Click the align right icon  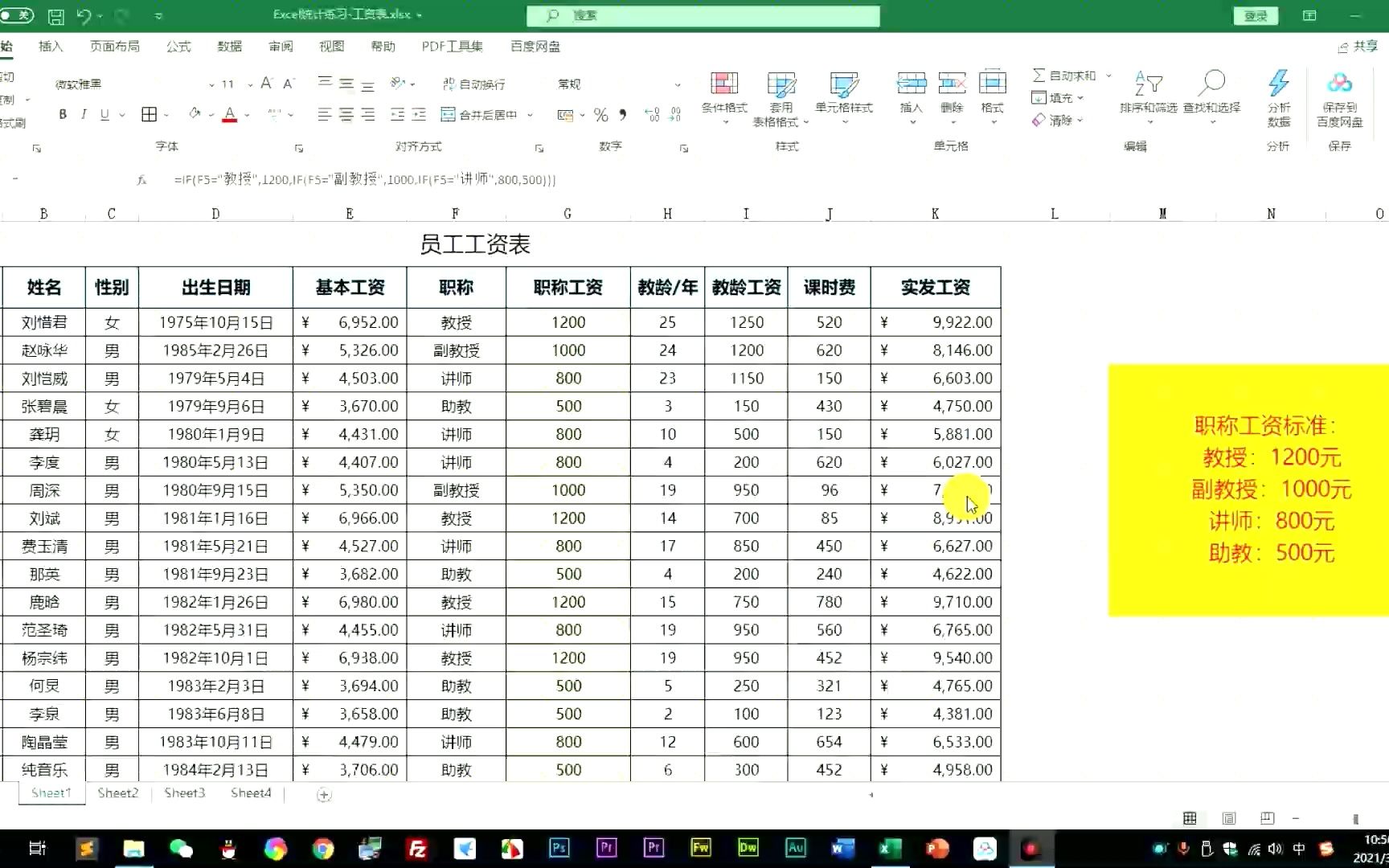click(x=367, y=115)
